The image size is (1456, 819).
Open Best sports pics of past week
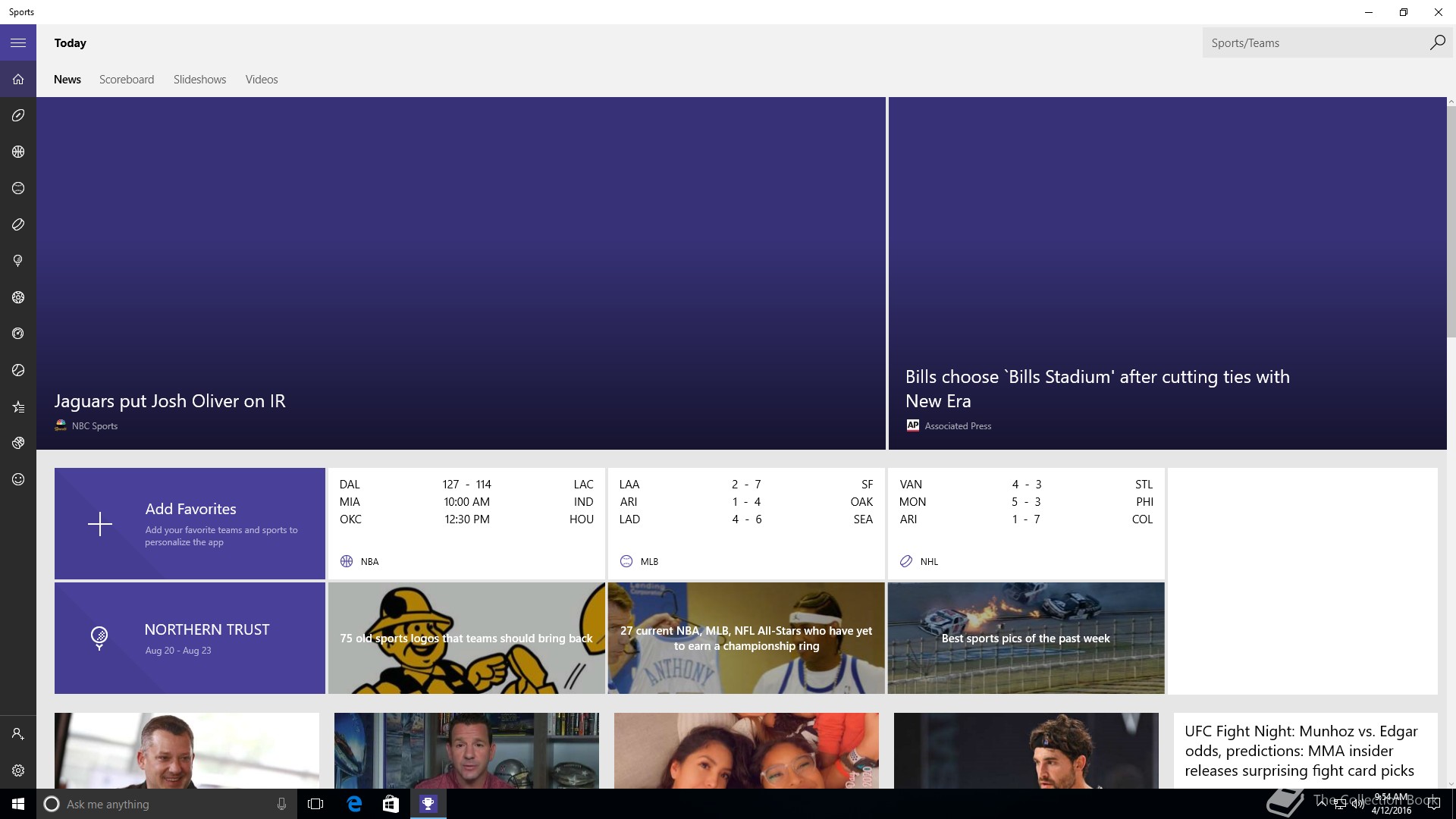tap(1026, 638)
